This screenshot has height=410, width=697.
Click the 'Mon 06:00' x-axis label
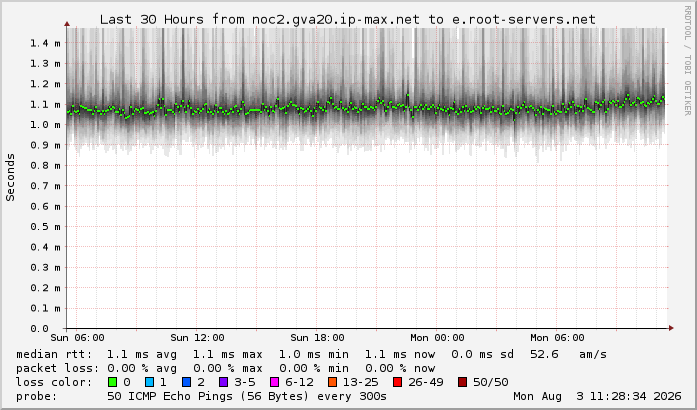pyautogui.click(x=557, y=338)
